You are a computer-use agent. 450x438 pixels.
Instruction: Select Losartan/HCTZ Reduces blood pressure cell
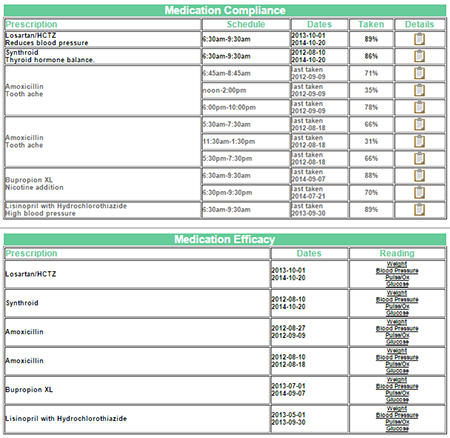(103, 39)
